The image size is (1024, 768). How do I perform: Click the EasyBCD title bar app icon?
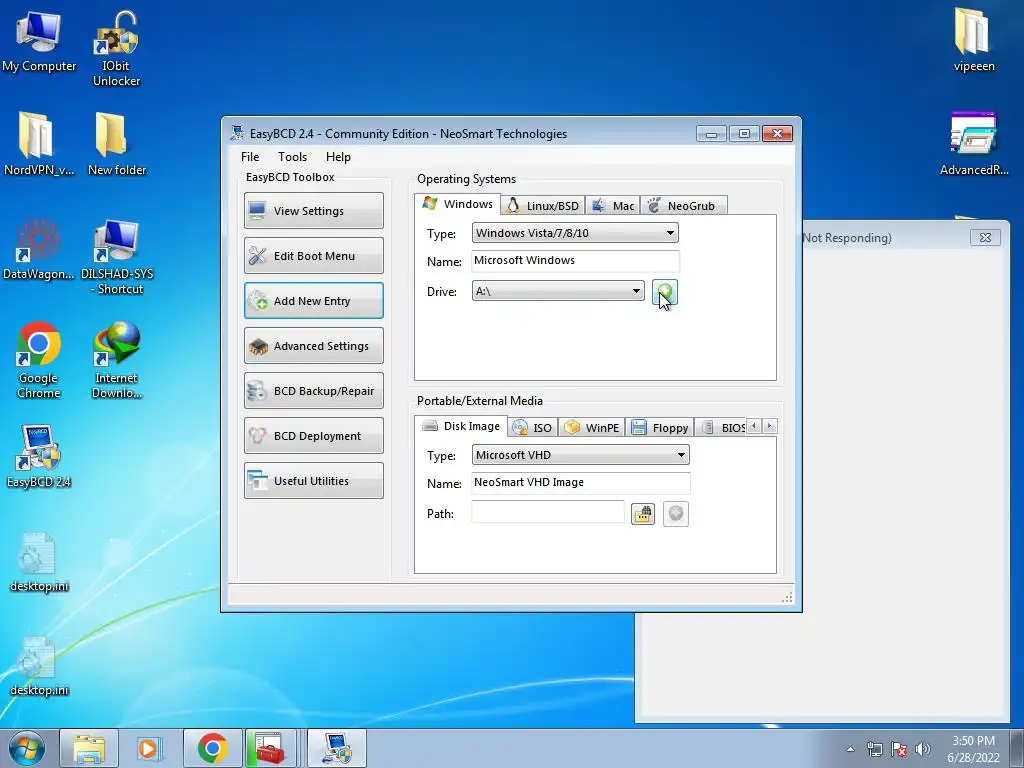click(237, 133)
